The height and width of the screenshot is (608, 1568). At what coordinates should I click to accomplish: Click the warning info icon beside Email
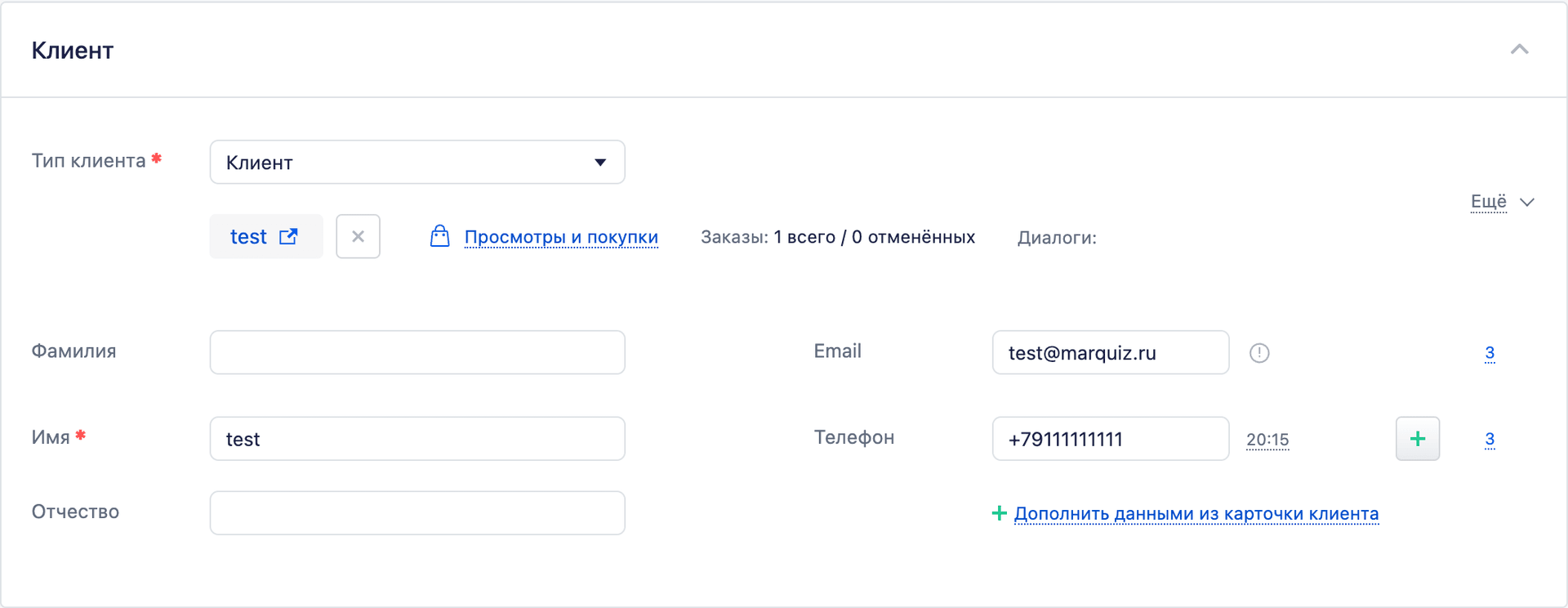[1259, 353]
